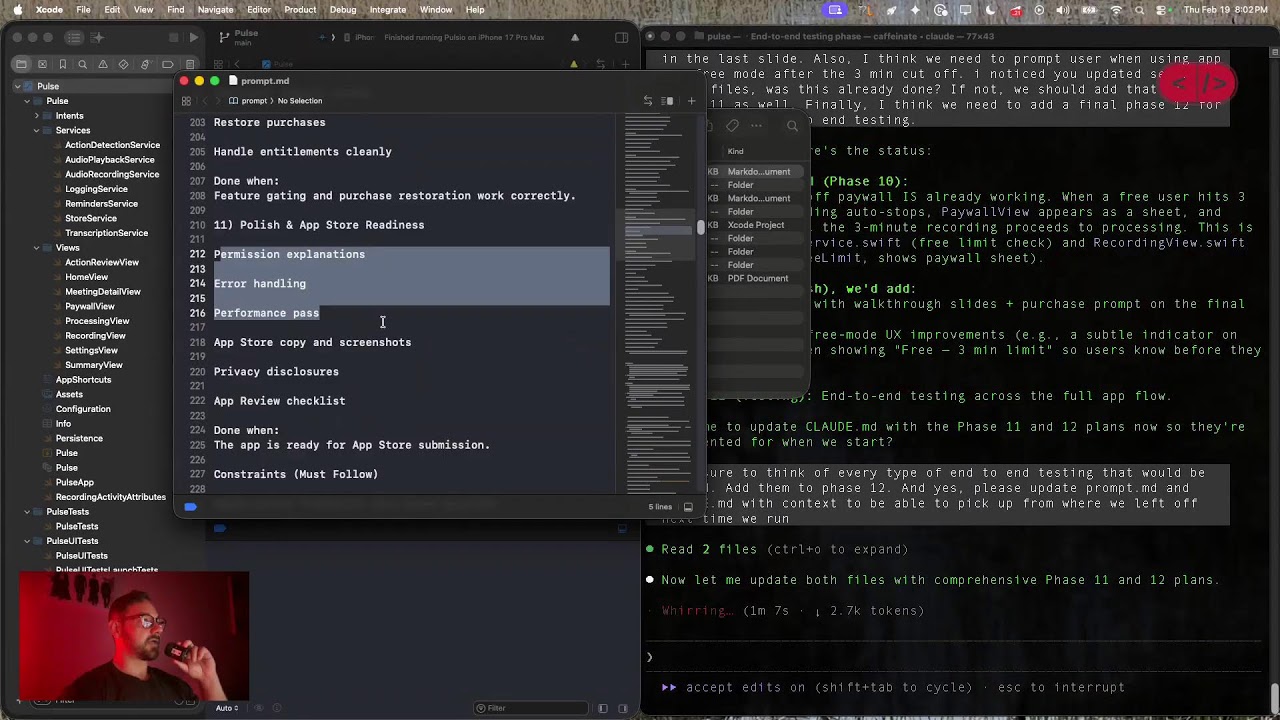This screenshot has height=720, width=1280.
Task: Select RecordingView file in navigator
Action: click(95, 336)
